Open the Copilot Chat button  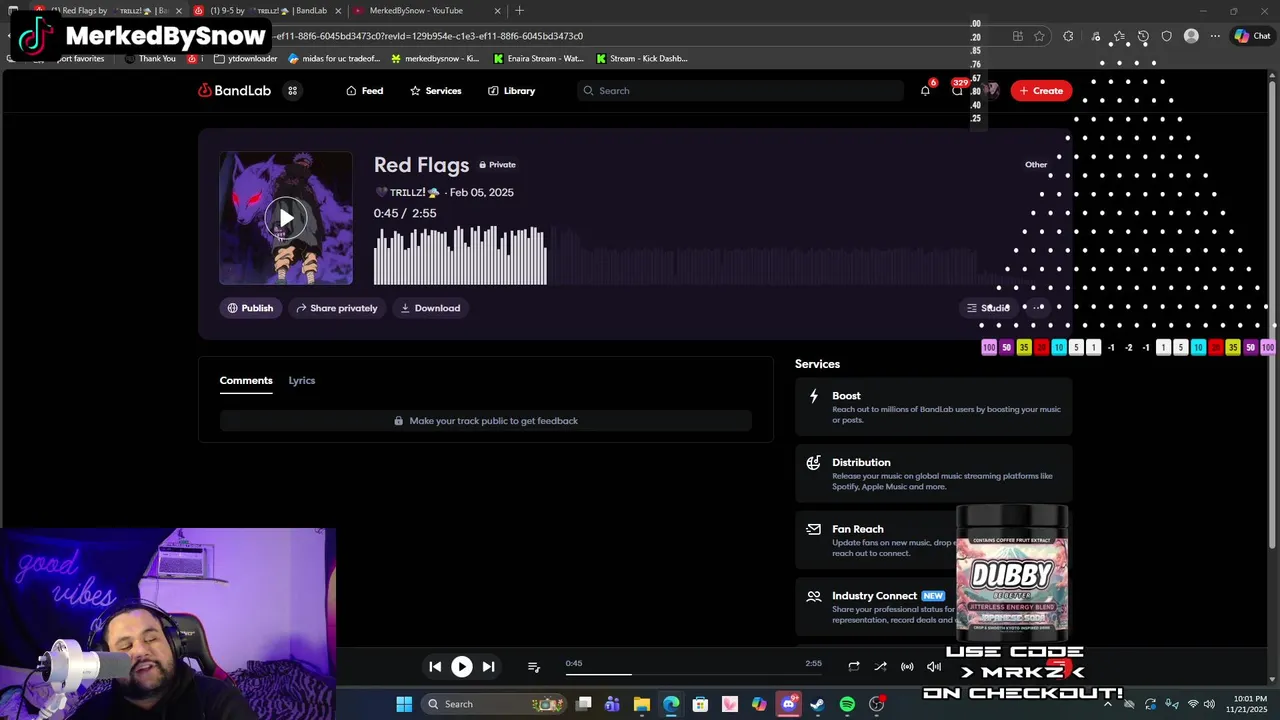1253,36
